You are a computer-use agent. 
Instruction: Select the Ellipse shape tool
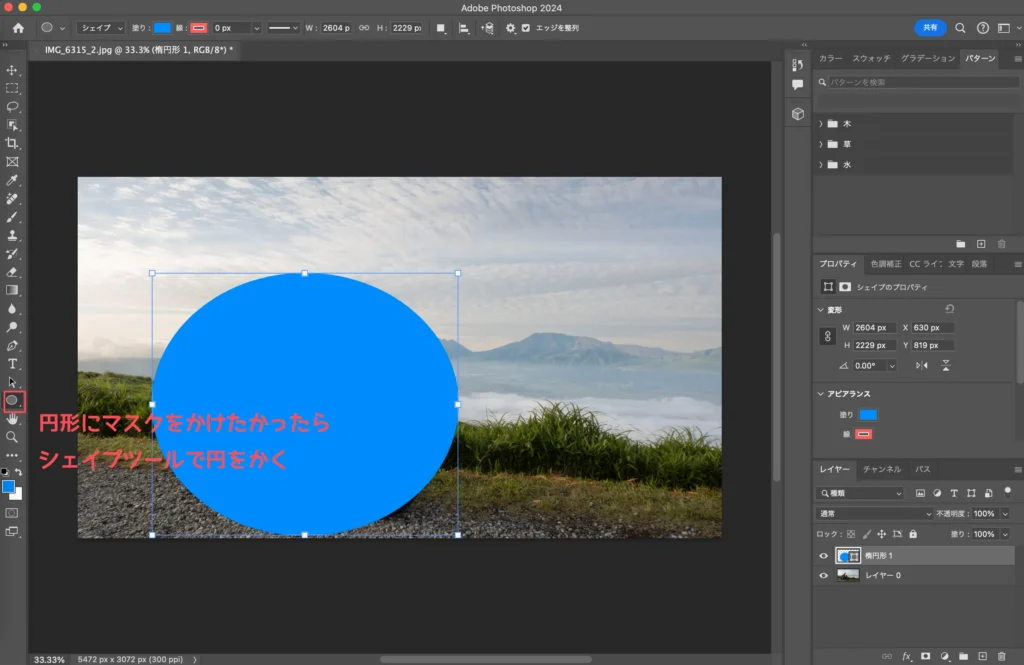[13, 400]
